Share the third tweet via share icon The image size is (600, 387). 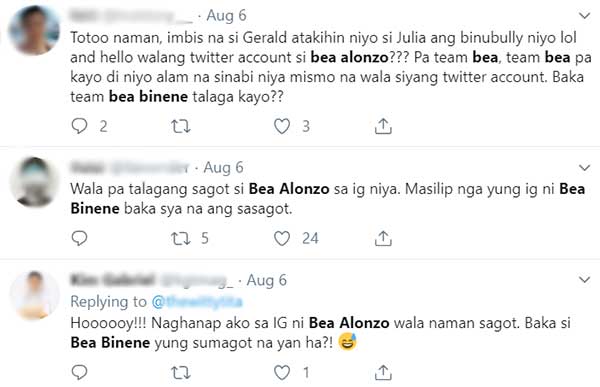click(383, 372)
